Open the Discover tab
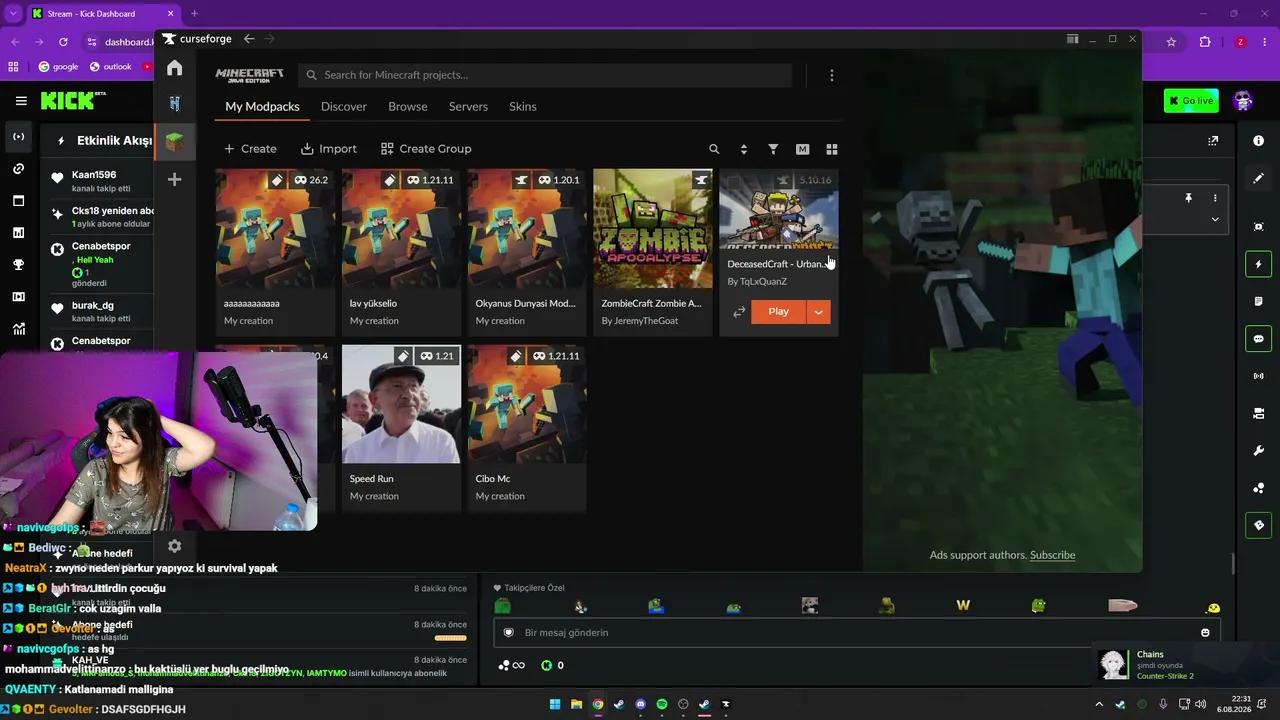The image size is (1280, 720). pos(344,107)
